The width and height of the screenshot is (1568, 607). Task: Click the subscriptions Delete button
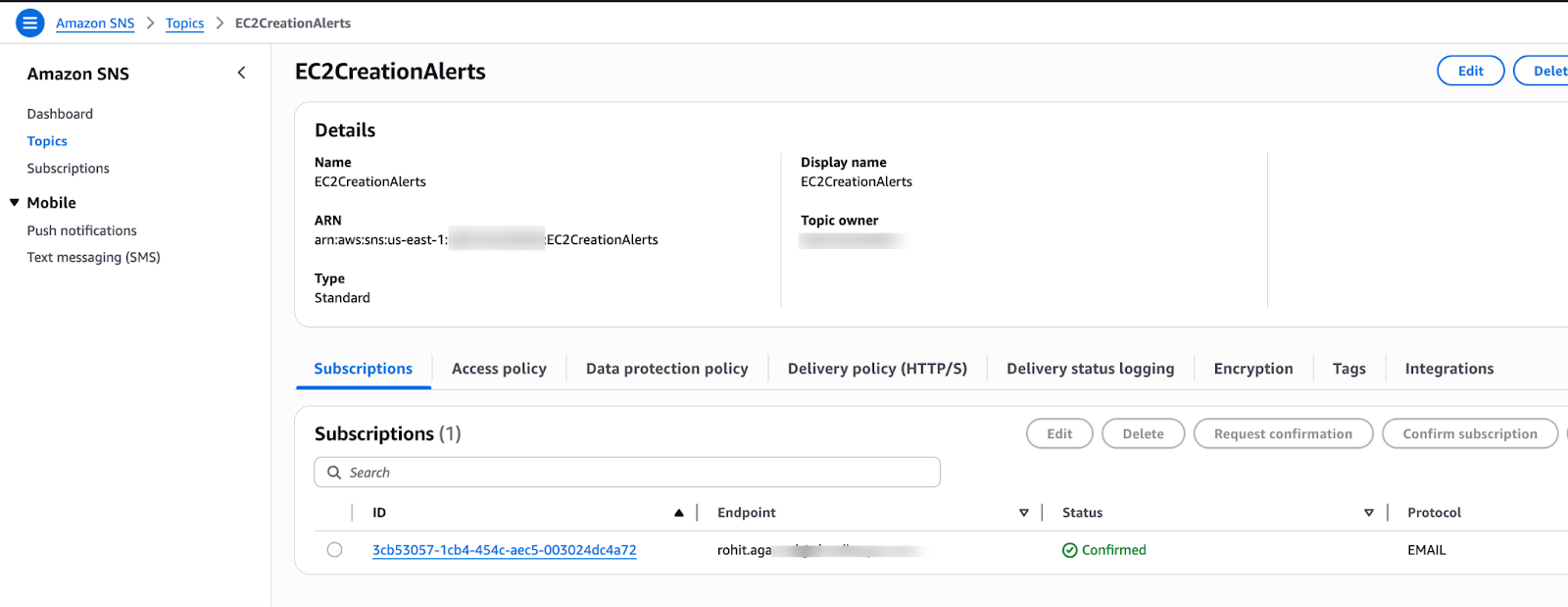[1143, 433]
